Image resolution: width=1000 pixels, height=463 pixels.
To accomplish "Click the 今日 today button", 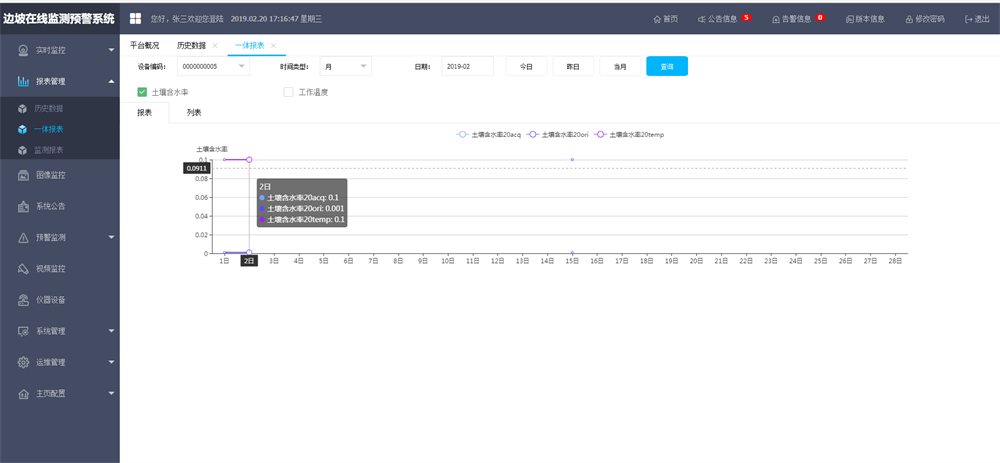I will coord(526,66).
